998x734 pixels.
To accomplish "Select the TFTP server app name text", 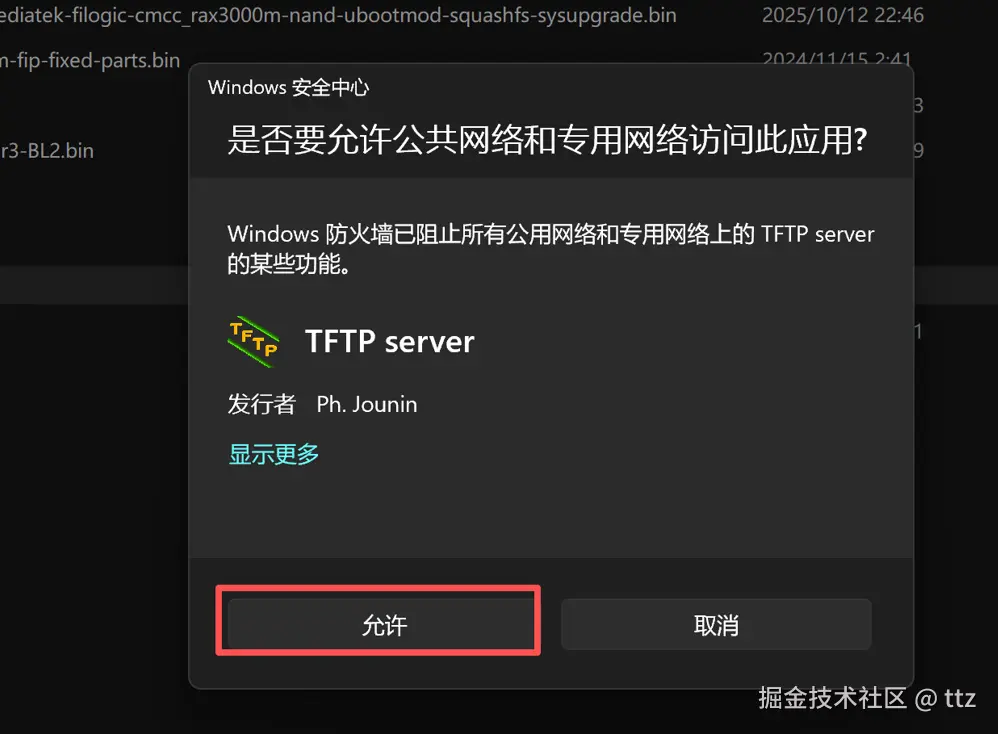I will pos(390,342).
